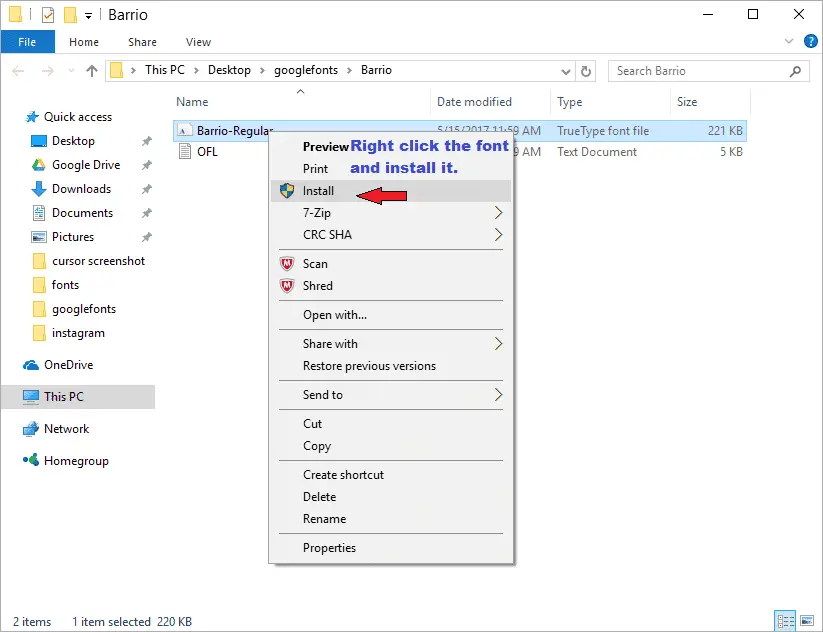The height and width of the screenshot is (632, 823).
Task: Click the UAC shield icon beside Install
Action: pos(287,191)
